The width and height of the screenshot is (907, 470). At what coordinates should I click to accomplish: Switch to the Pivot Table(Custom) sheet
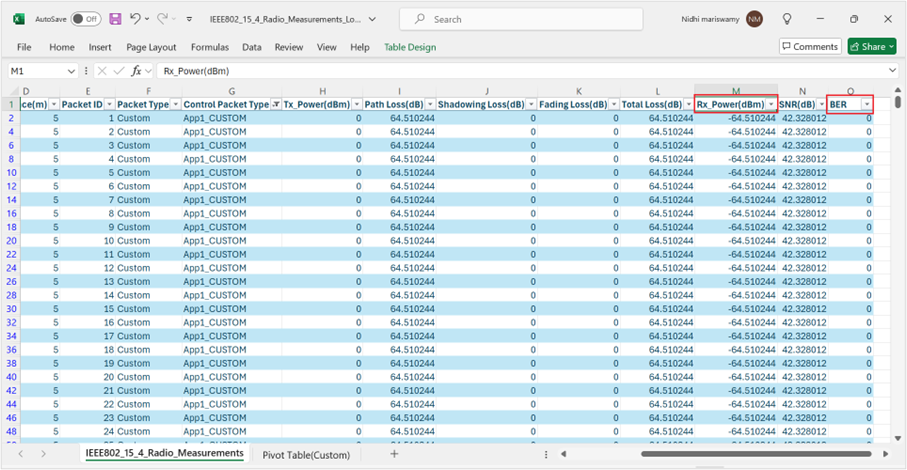[x=307, y=454]
